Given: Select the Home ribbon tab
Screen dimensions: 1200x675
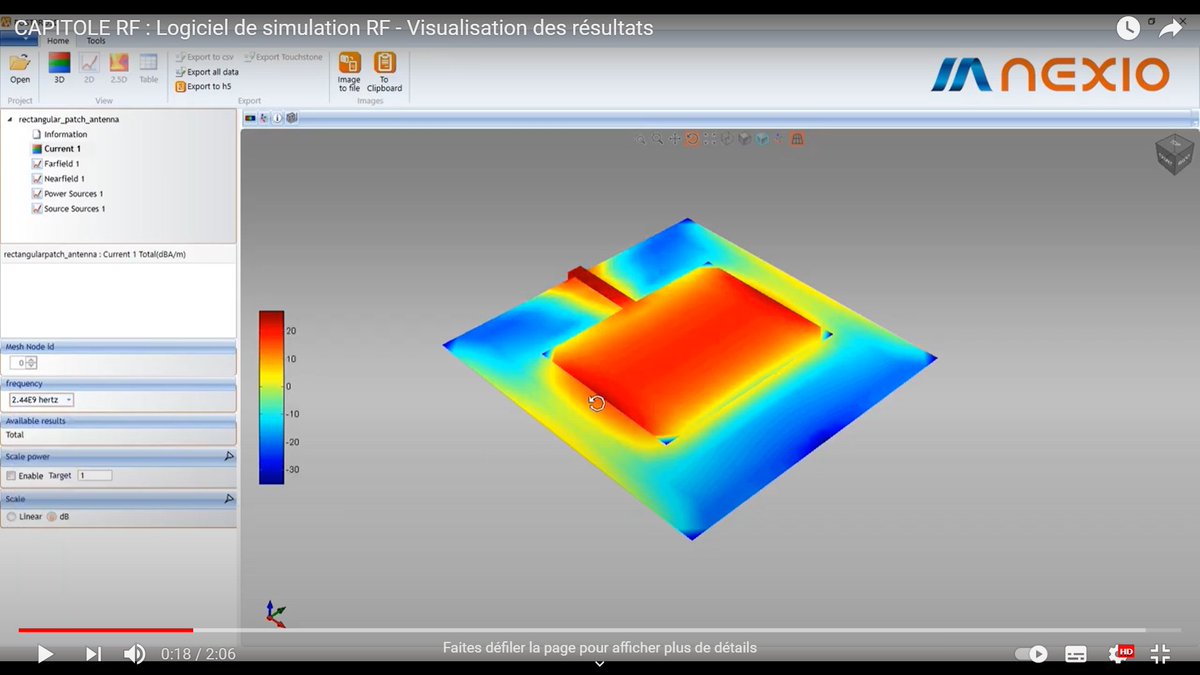Looking at the screenshot, I should (57, 41).
